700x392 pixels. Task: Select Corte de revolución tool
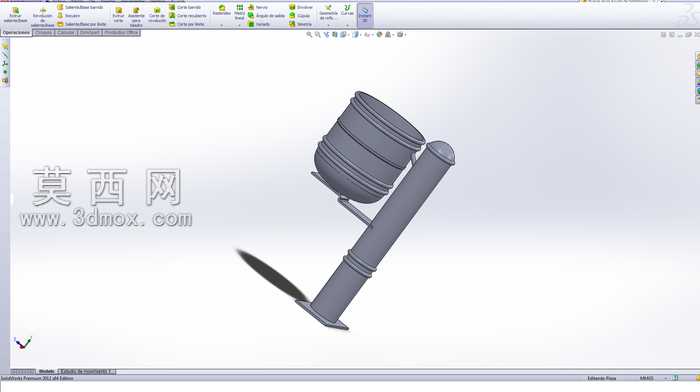tap(157, 15)
